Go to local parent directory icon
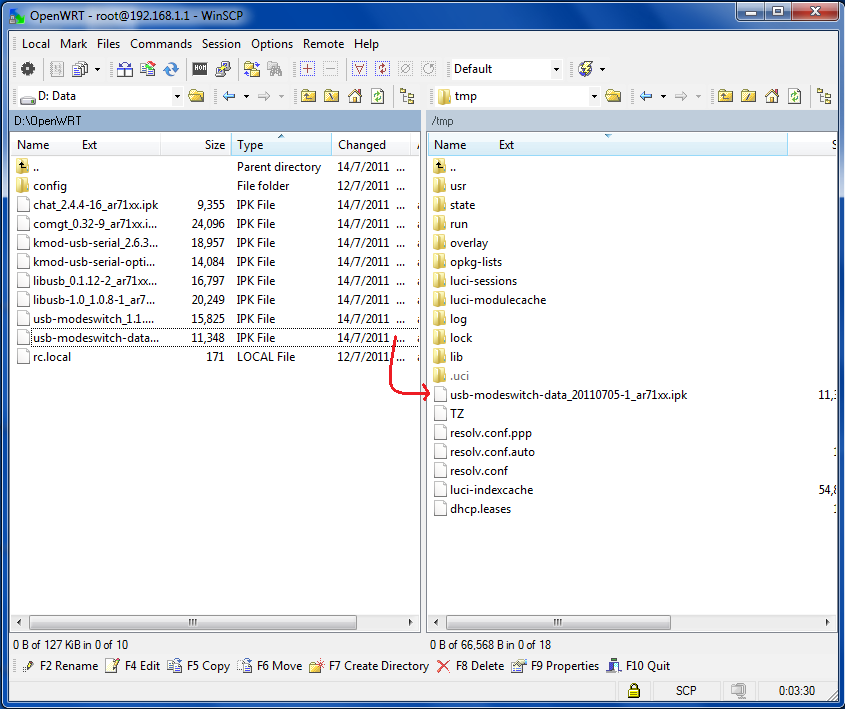Screen dimensions: 845x709 coord(308,96)
